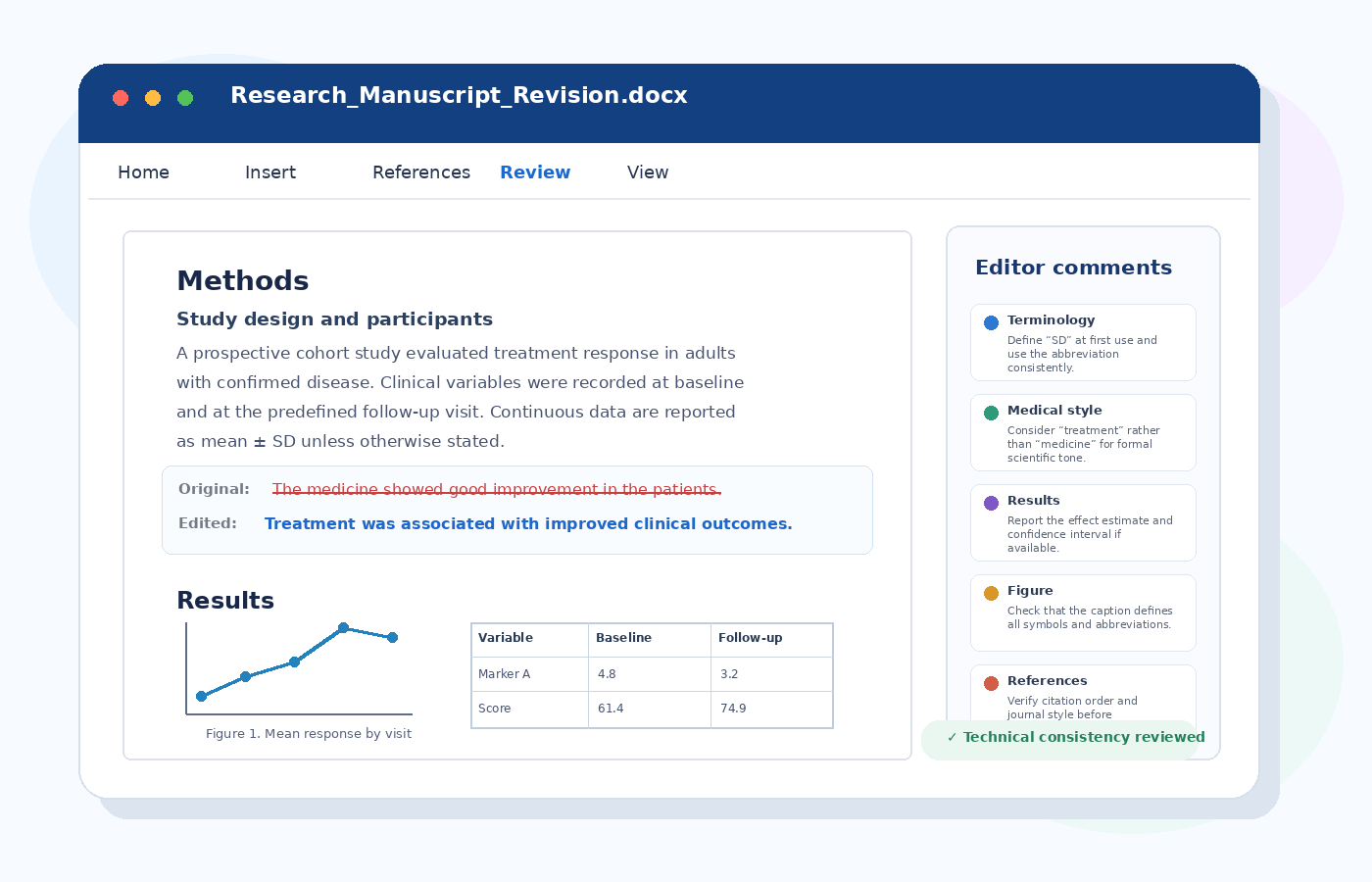This screenshot has width=1372, height=882.
Task: Click the 'Original:' label
Action: tap(214, 489)
